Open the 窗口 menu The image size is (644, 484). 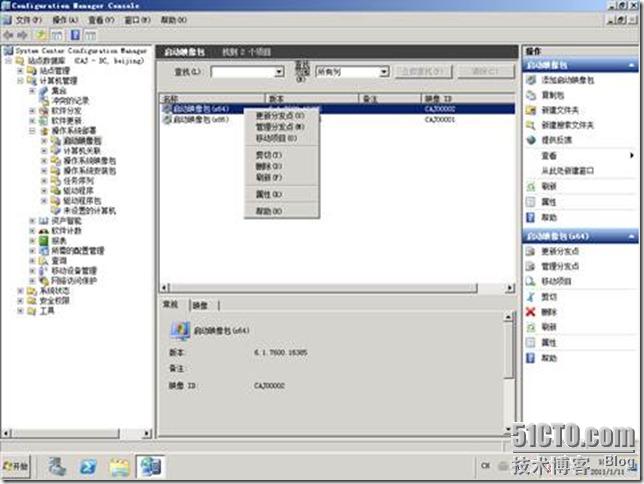(137, 20)
